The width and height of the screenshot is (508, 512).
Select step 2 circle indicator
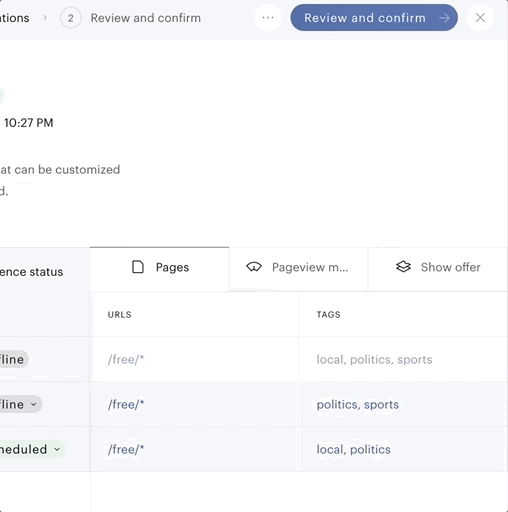coord(71,18)
